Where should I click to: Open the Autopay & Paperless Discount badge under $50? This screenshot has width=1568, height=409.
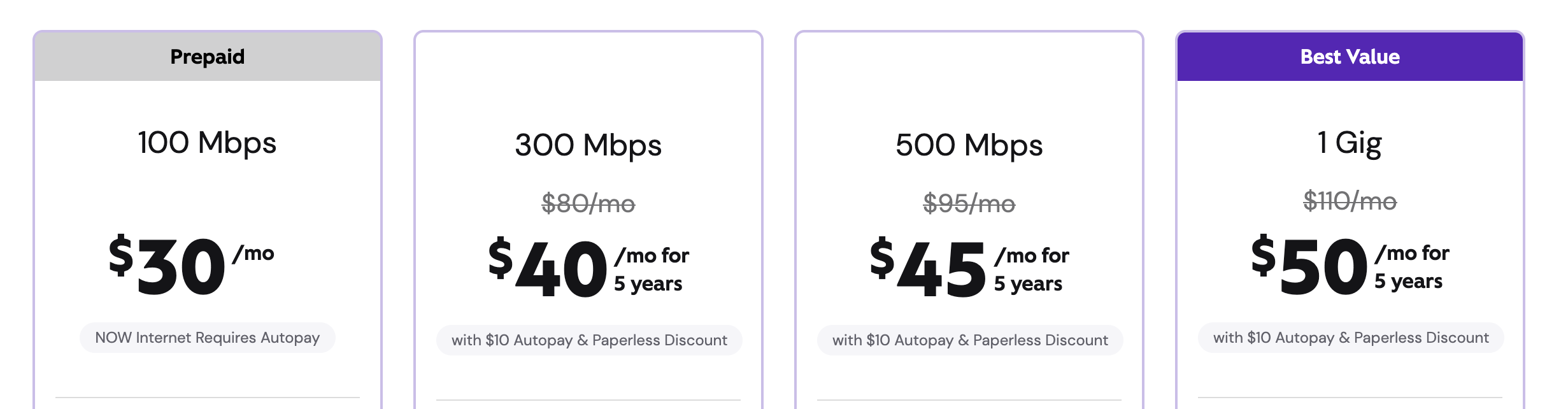point(1351,338)
